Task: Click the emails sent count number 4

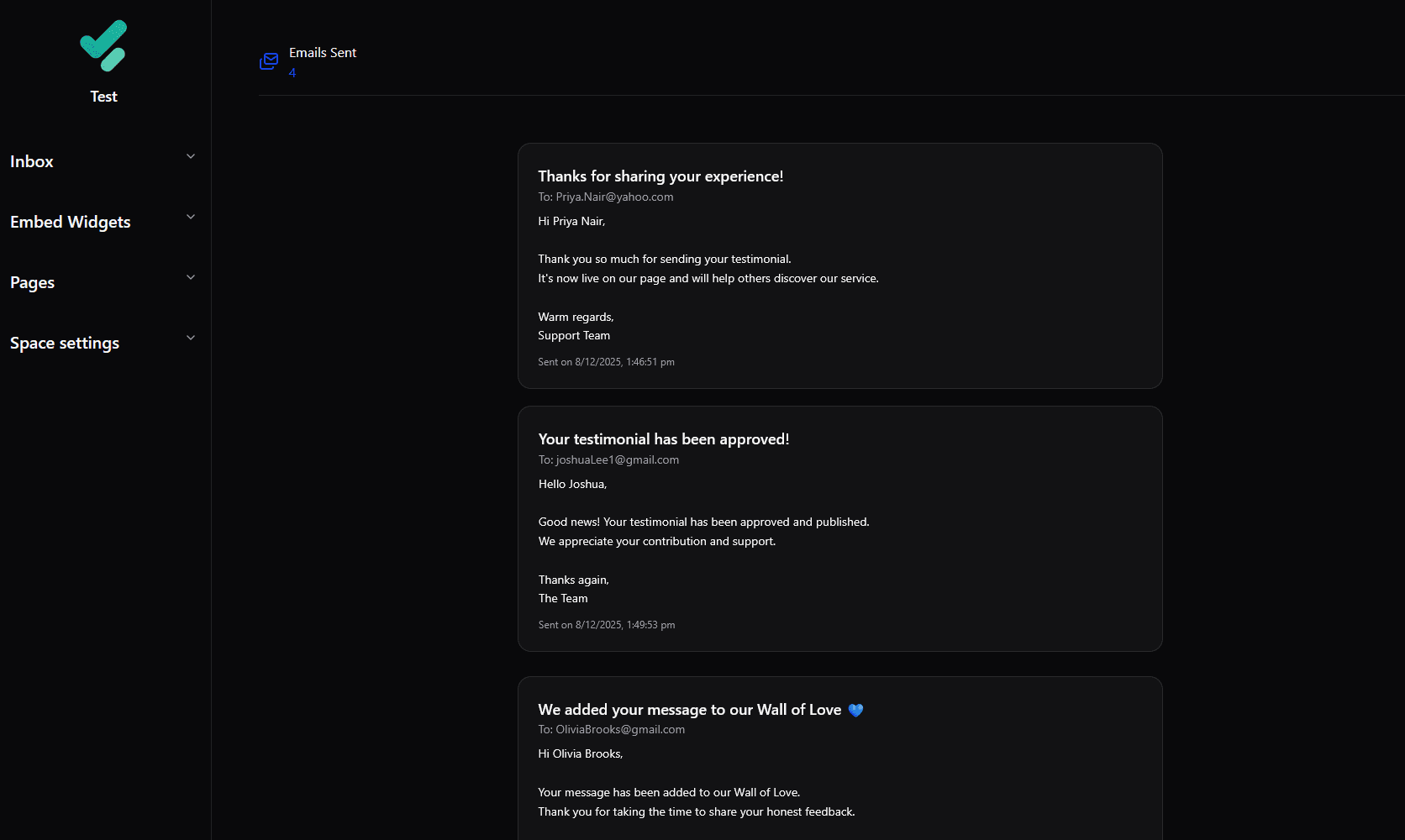Action: click(292, 73)
